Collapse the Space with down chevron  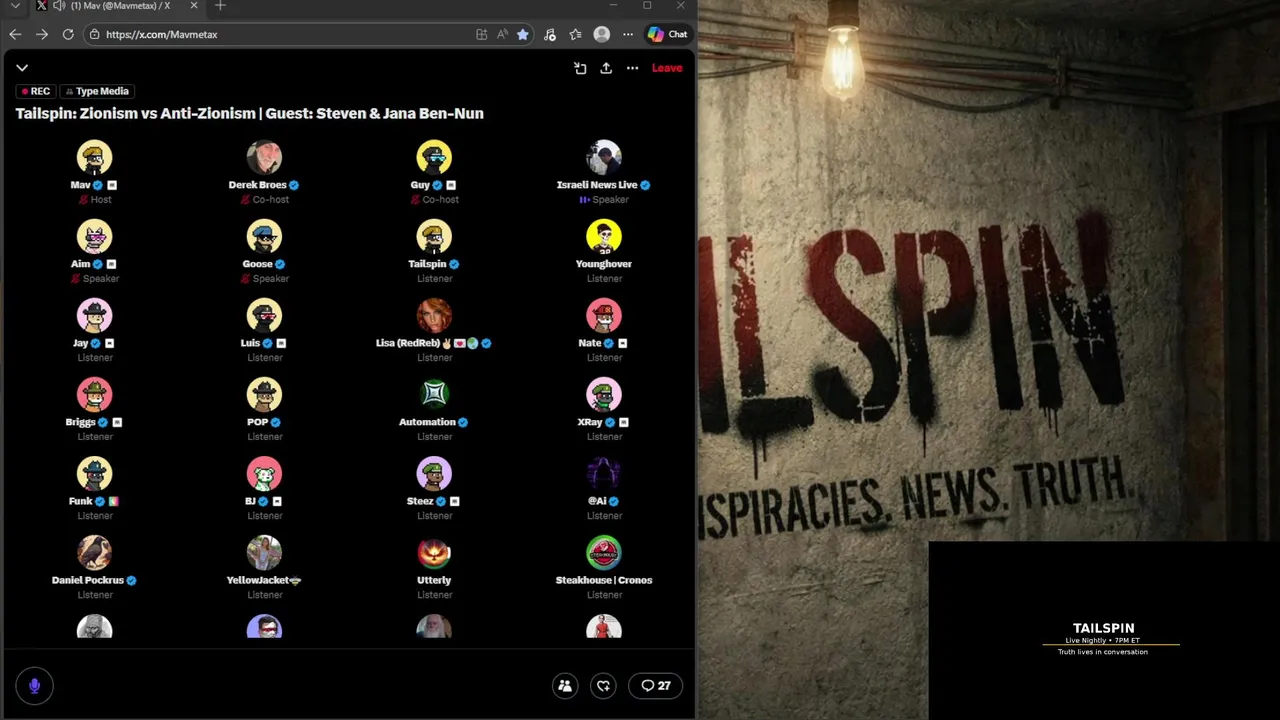[22, 68]
